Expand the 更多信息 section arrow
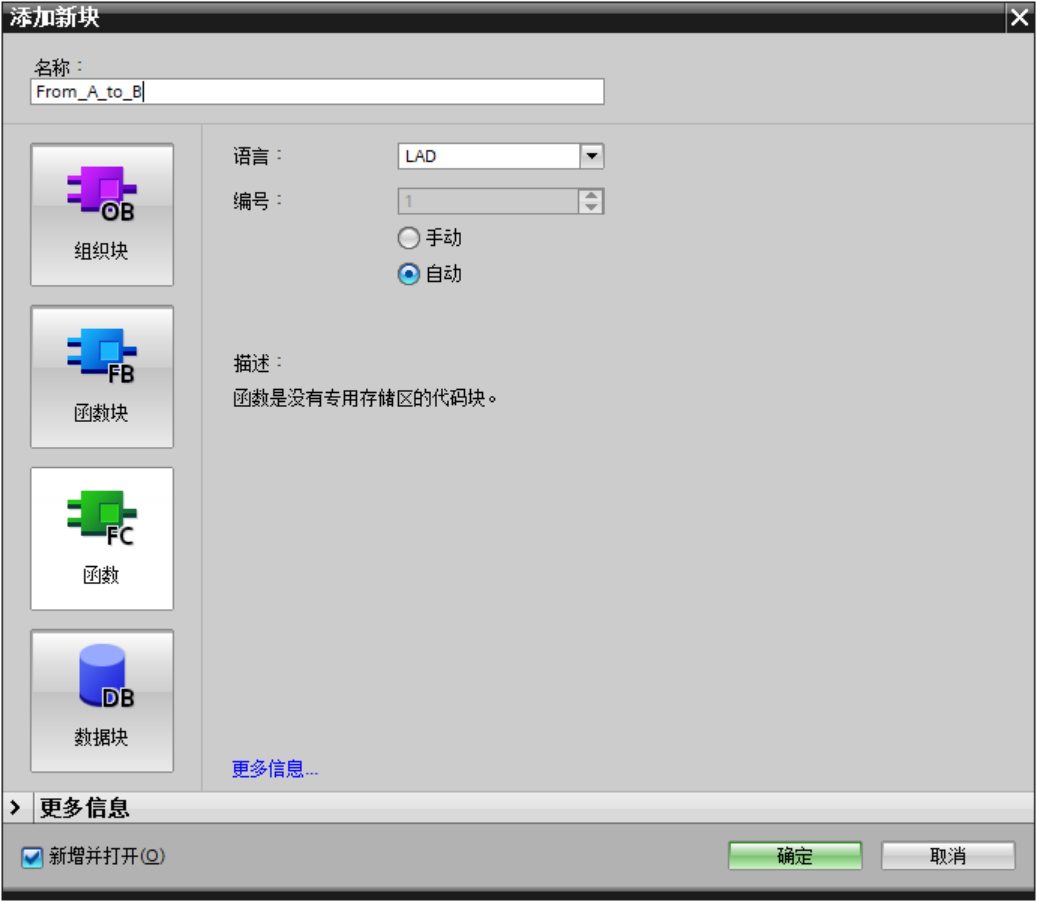Viewport: 1037px width, 902px height. pyautogui.click(x=15, y=807)
